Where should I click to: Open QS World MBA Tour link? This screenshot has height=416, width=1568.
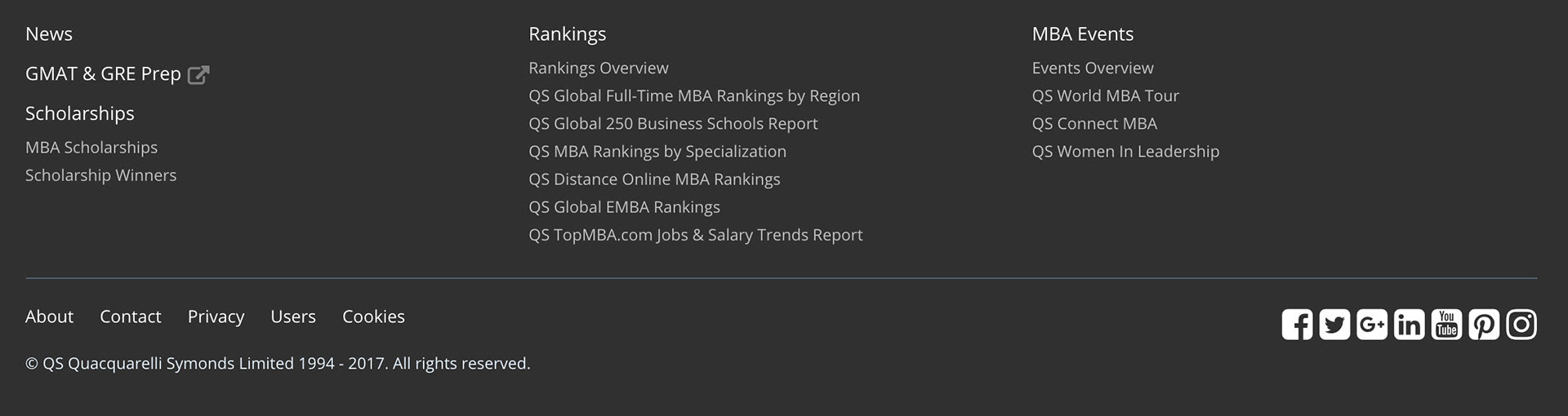click(1105, 96)
